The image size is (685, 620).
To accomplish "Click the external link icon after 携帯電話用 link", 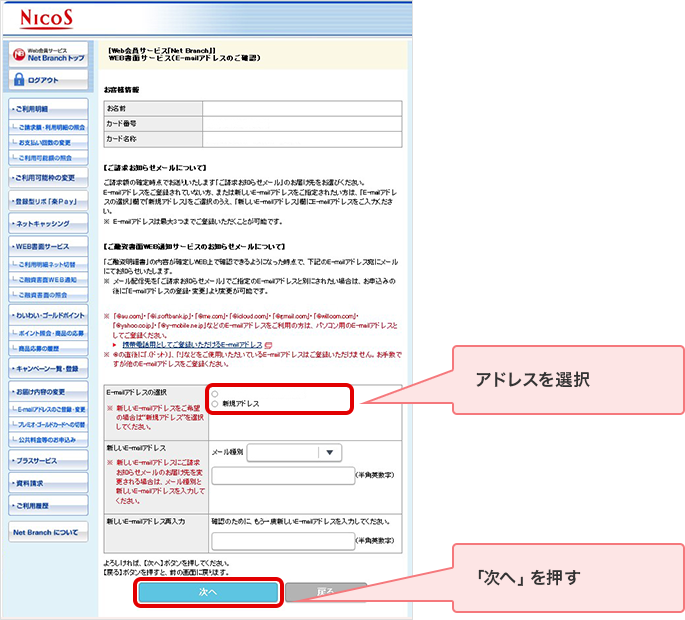I will pyautogui.click(x=267, y=343).
